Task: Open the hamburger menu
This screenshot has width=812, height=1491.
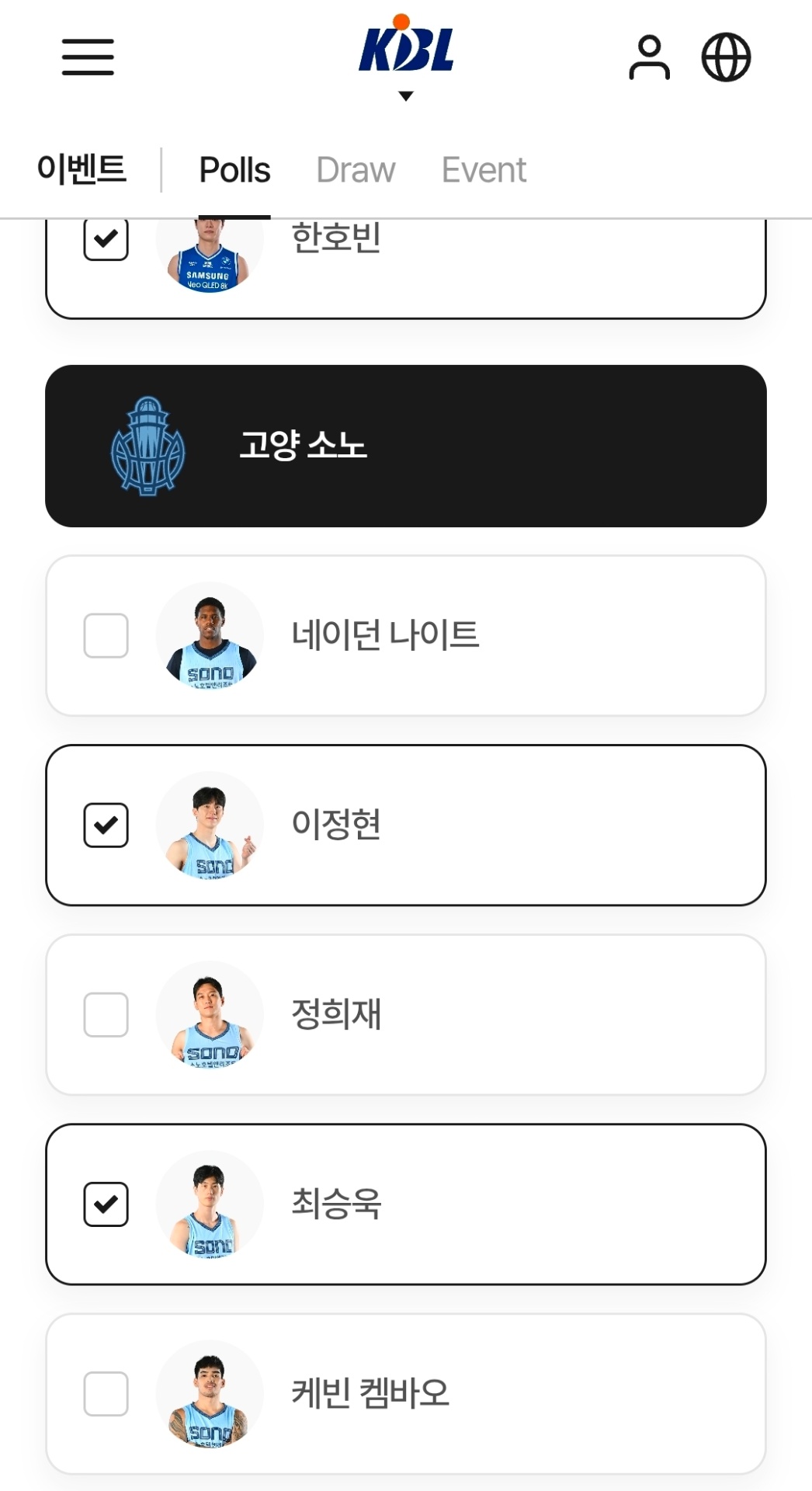Action: pos(88,57)
